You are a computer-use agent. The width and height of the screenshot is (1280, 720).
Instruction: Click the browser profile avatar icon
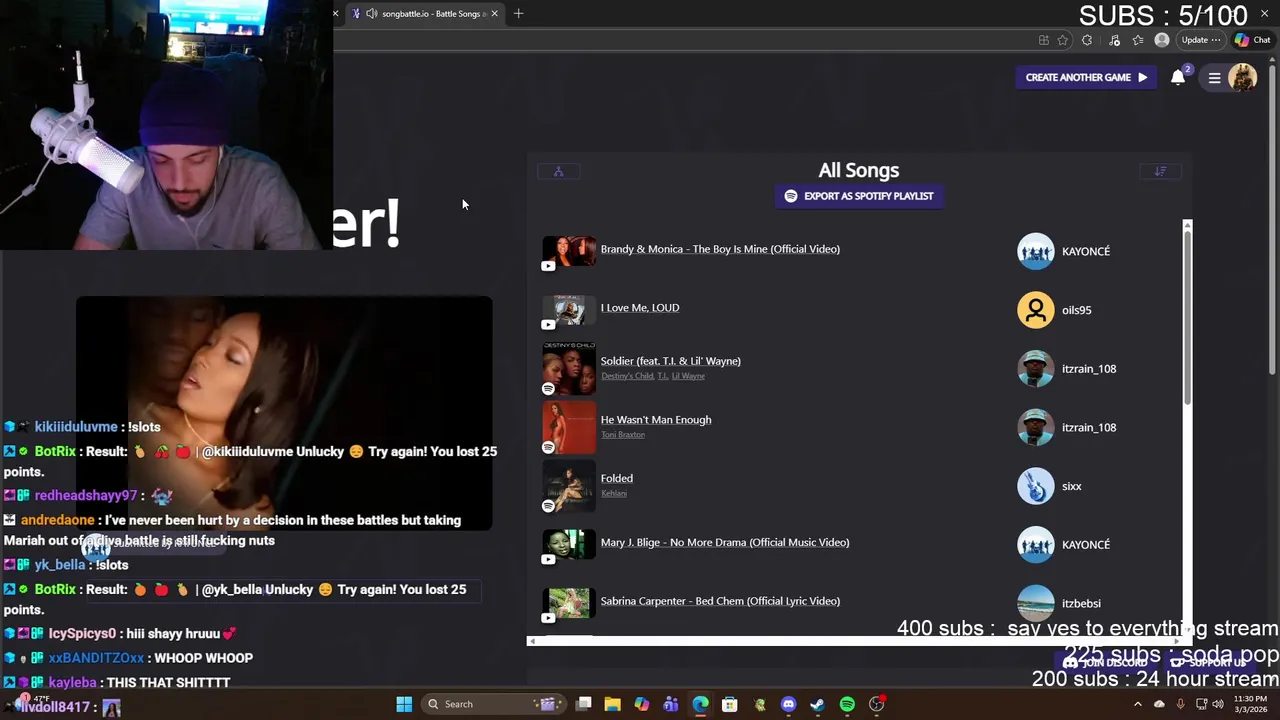point(1161,40)
